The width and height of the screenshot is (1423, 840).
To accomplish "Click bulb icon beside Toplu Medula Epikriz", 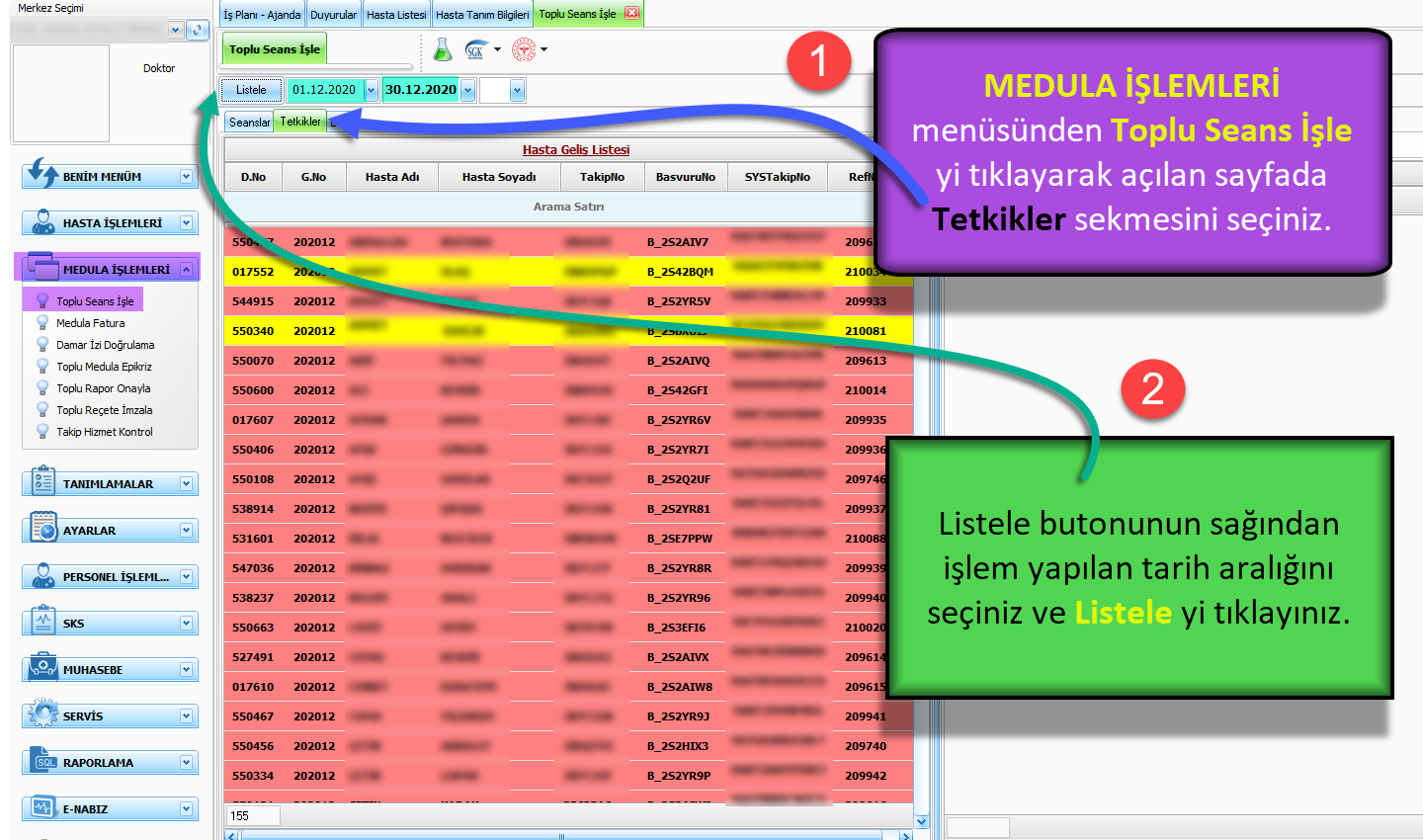I will (42, 366).
